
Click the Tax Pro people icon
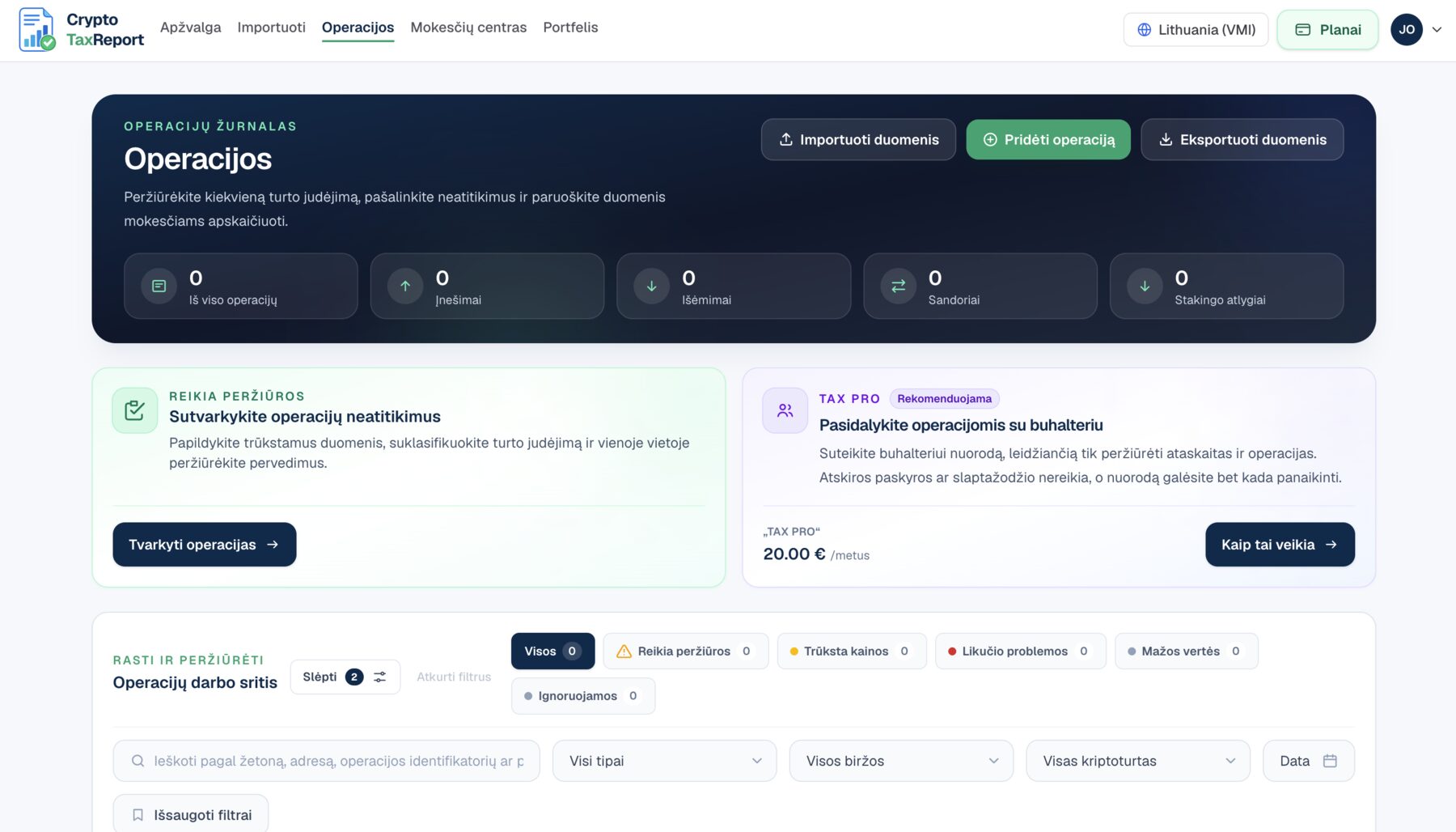coord(785,410)
